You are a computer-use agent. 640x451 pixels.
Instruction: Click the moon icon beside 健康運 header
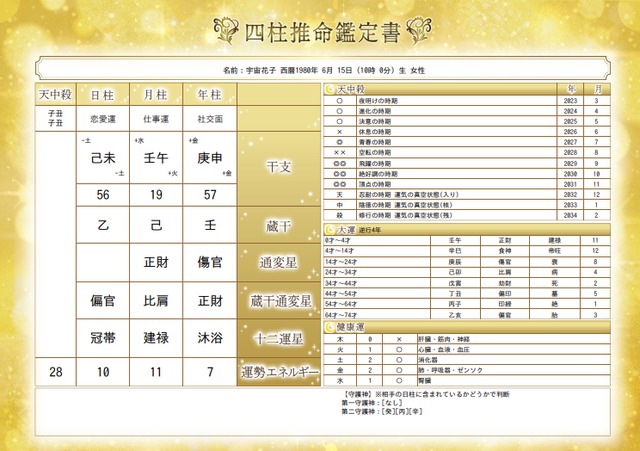330,327
